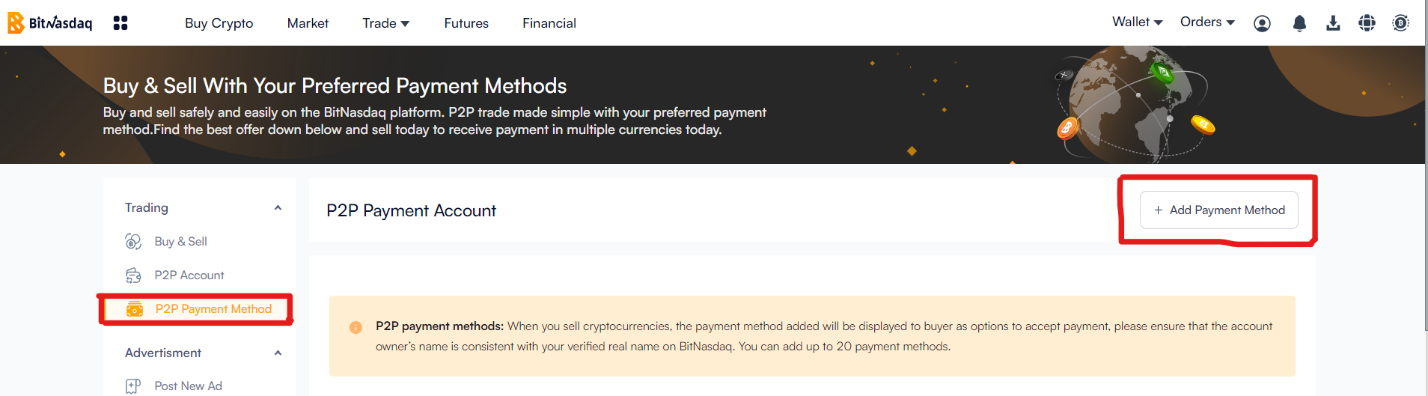Click the Buy & Sell sidebar icon

click(134, 241)
